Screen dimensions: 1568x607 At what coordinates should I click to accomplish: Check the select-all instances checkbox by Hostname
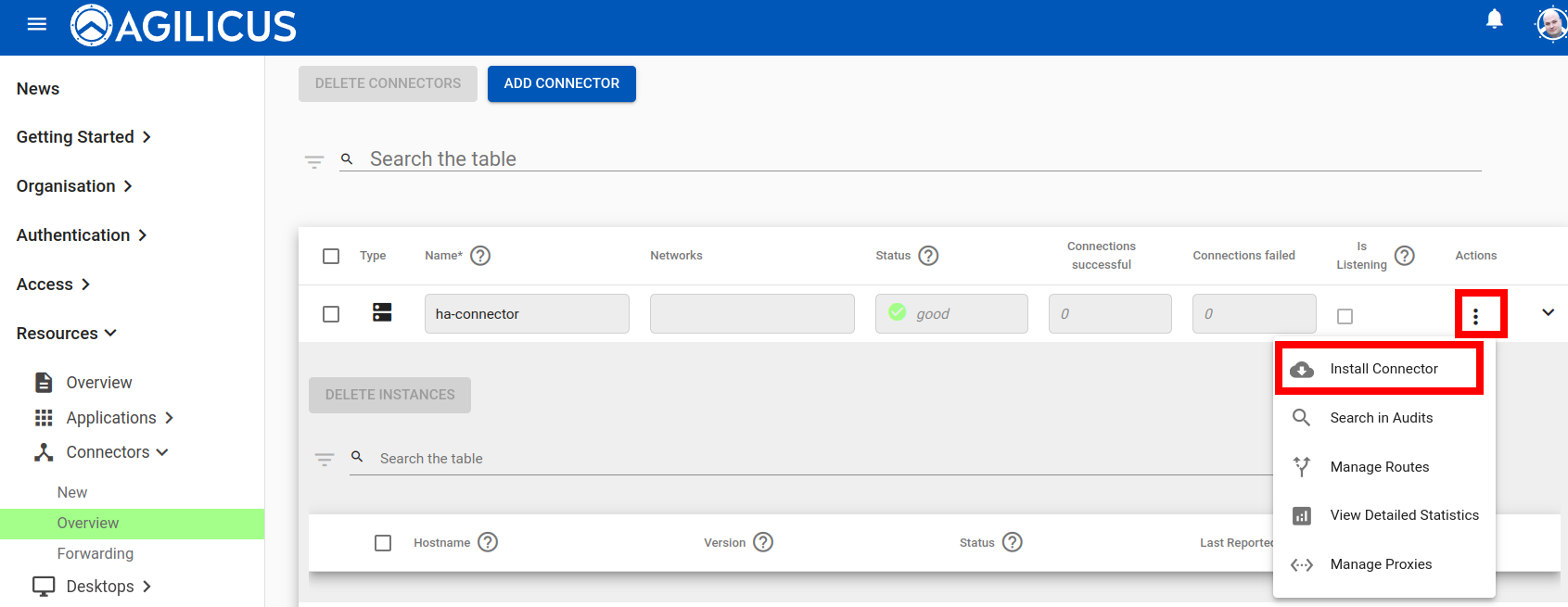(383, 543)
